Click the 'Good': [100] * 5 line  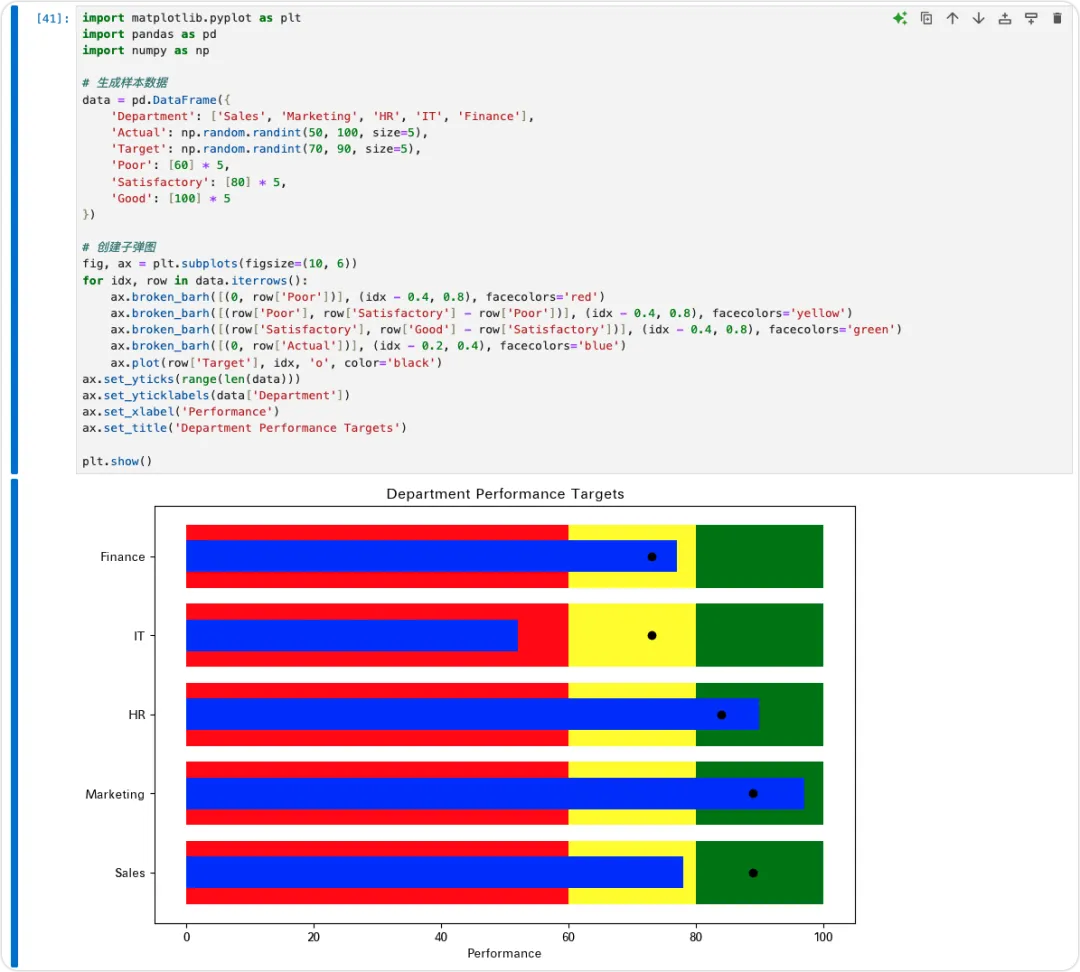[171, 199]
